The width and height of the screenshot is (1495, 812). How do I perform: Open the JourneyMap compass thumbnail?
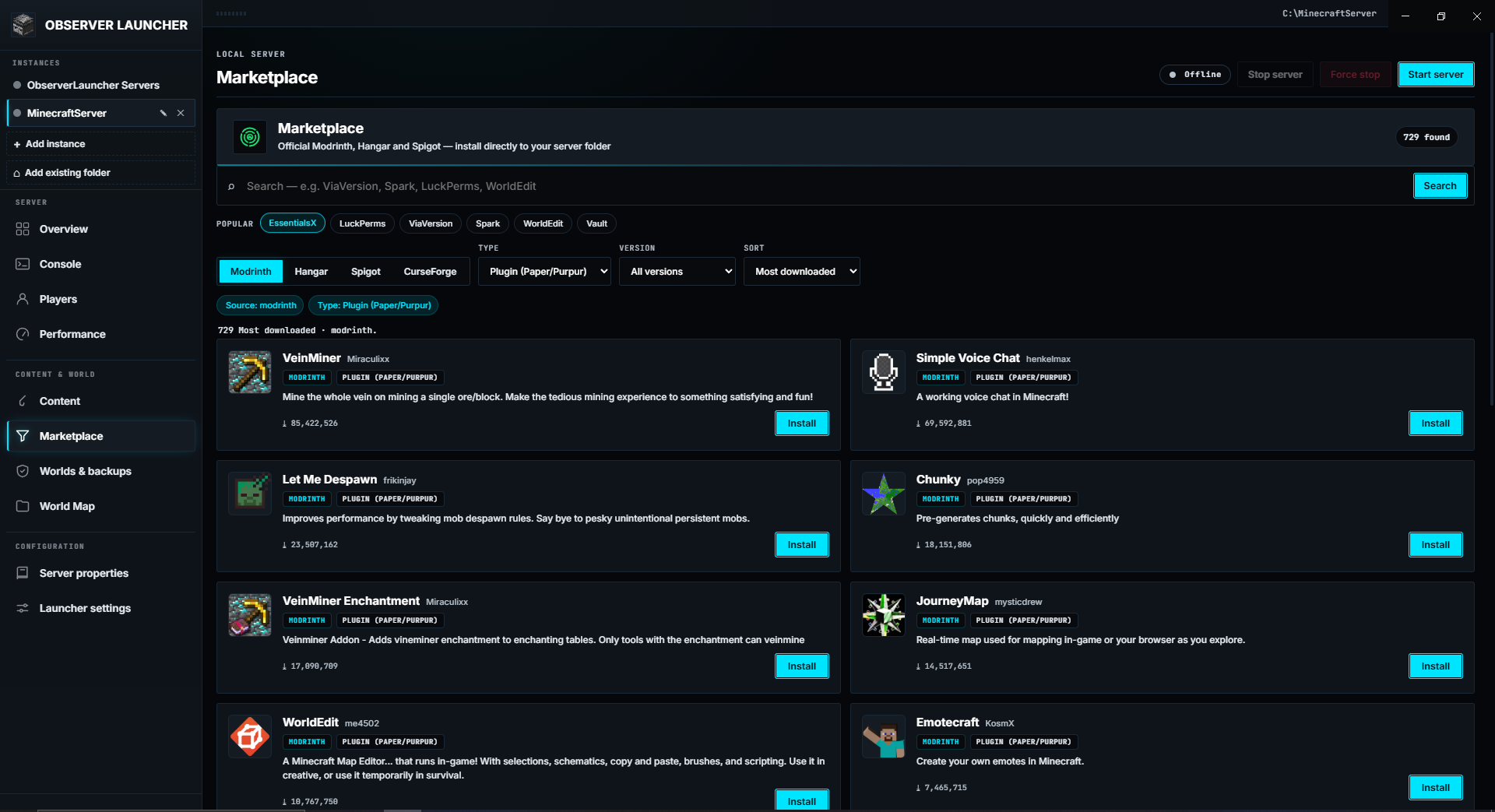point(884,615)
